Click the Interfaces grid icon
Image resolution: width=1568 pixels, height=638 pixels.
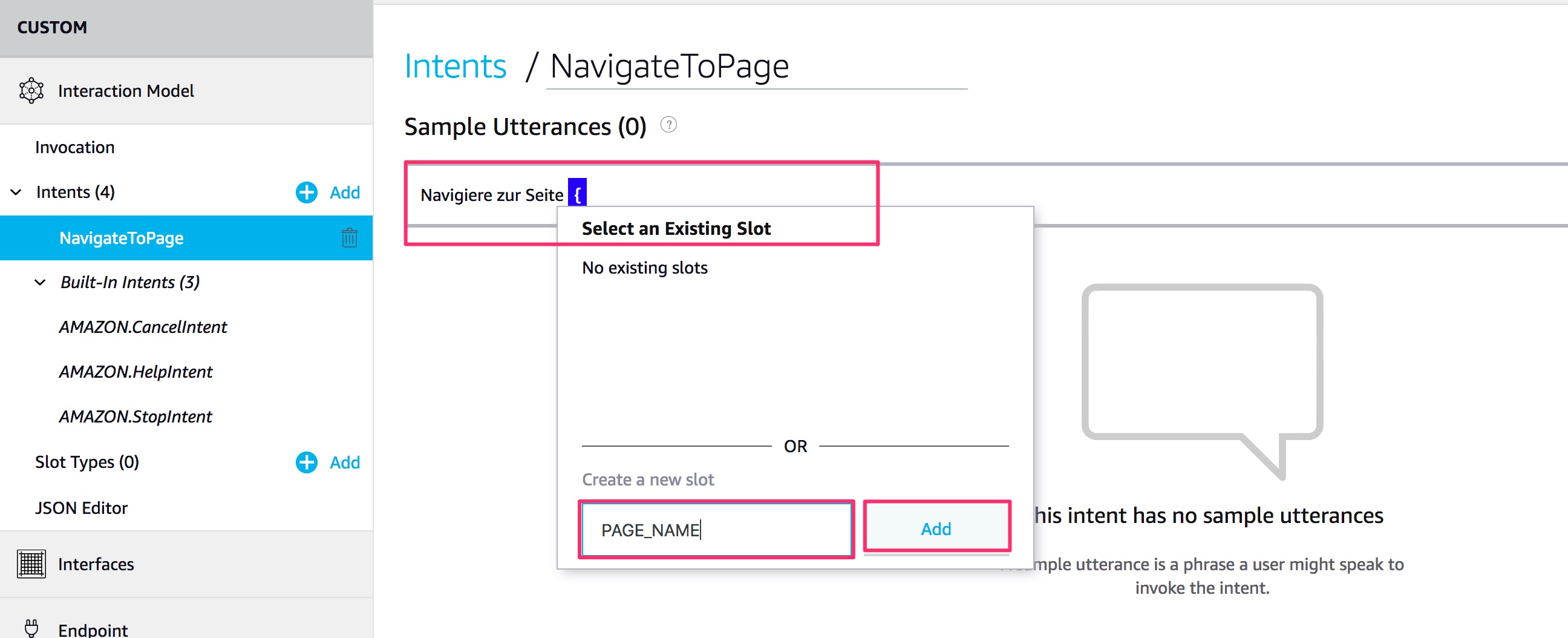click(31, 564)
